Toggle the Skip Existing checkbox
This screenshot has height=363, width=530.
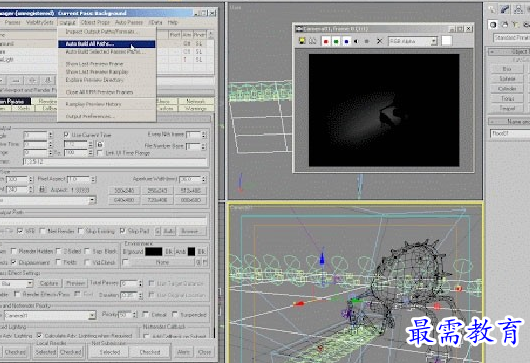tap(81, 231)
